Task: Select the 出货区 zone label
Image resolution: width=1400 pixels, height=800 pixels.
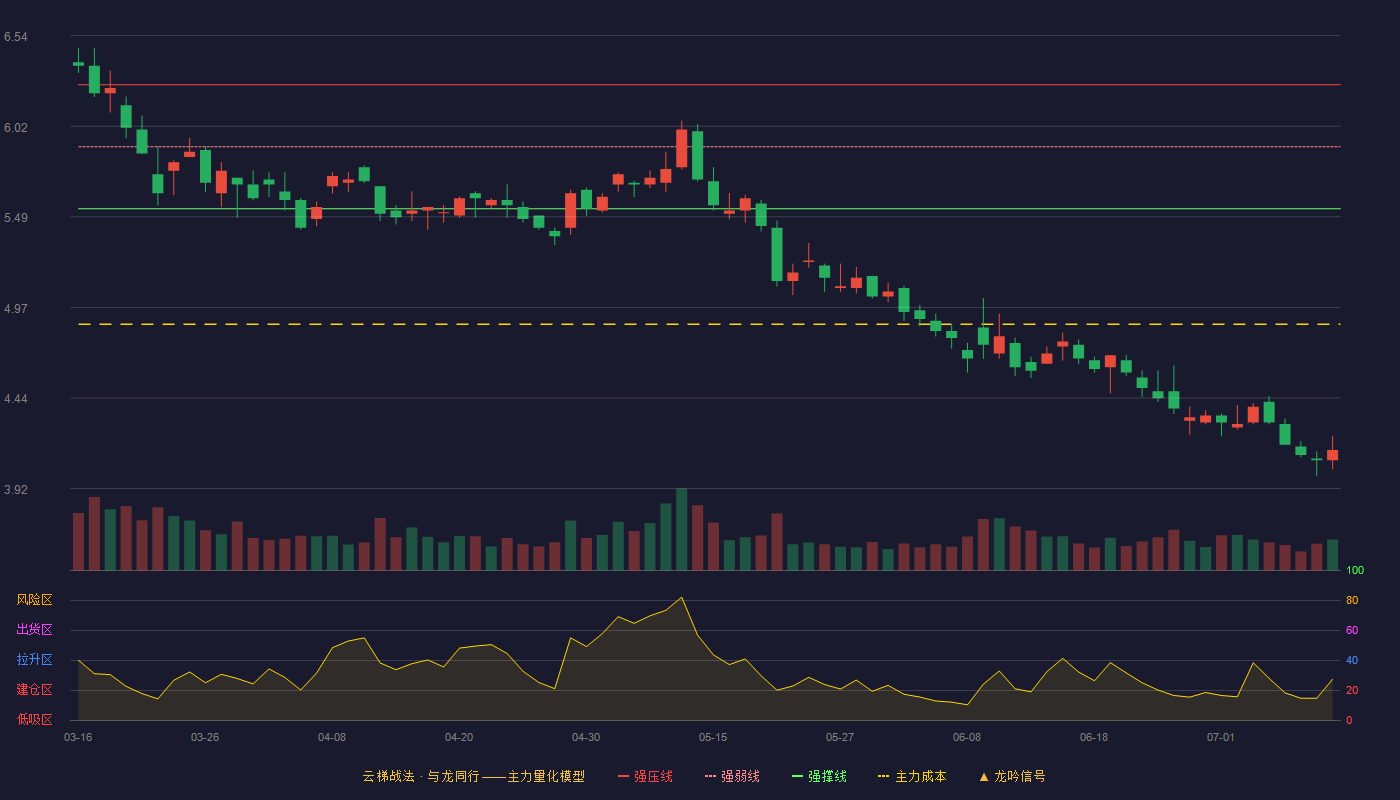Action: (x=34, y=630)
